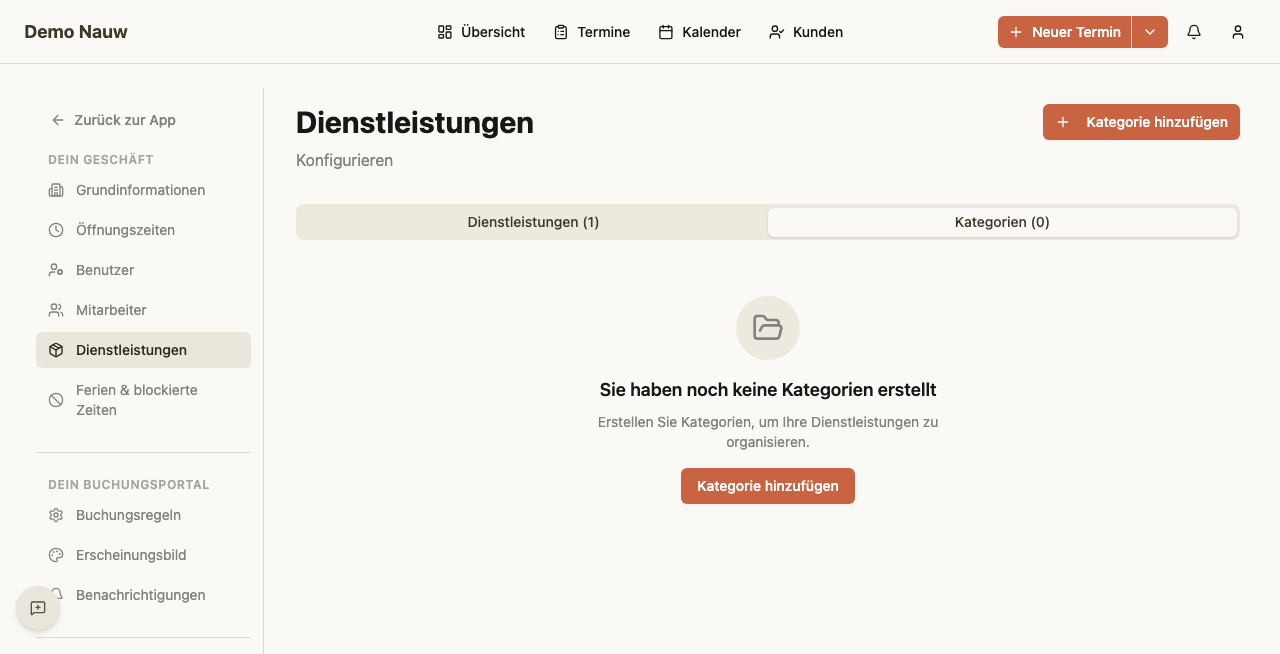The width and height of the screenshot is (1280, 654).
Task: Select the Kategorien (0) tab
Action: tap(1002, 222)
